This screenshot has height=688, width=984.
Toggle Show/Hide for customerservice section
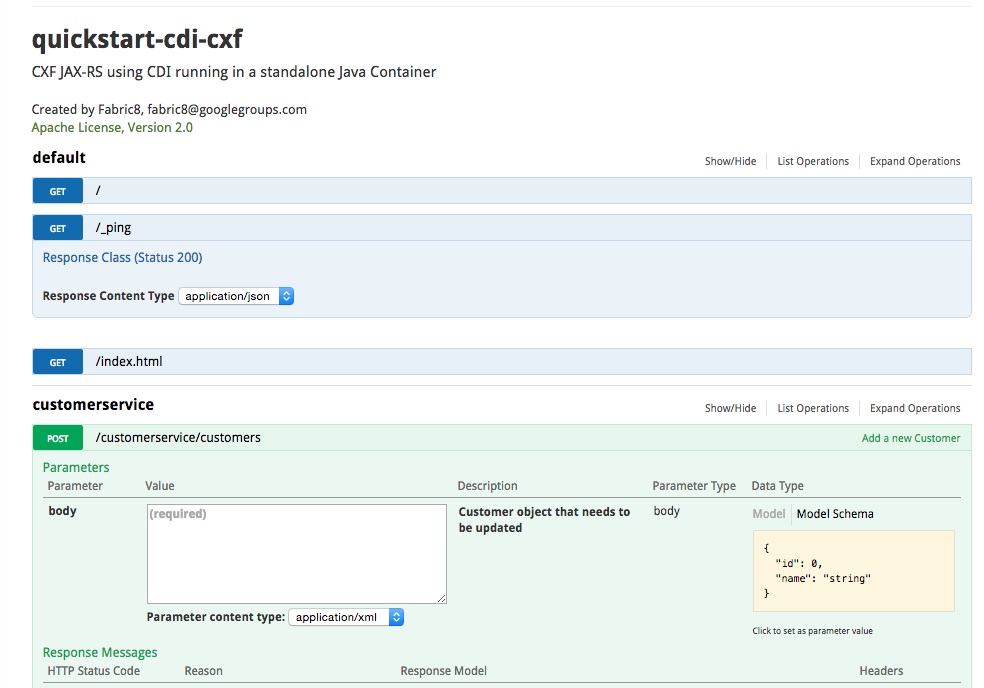(x=730, y=408)
